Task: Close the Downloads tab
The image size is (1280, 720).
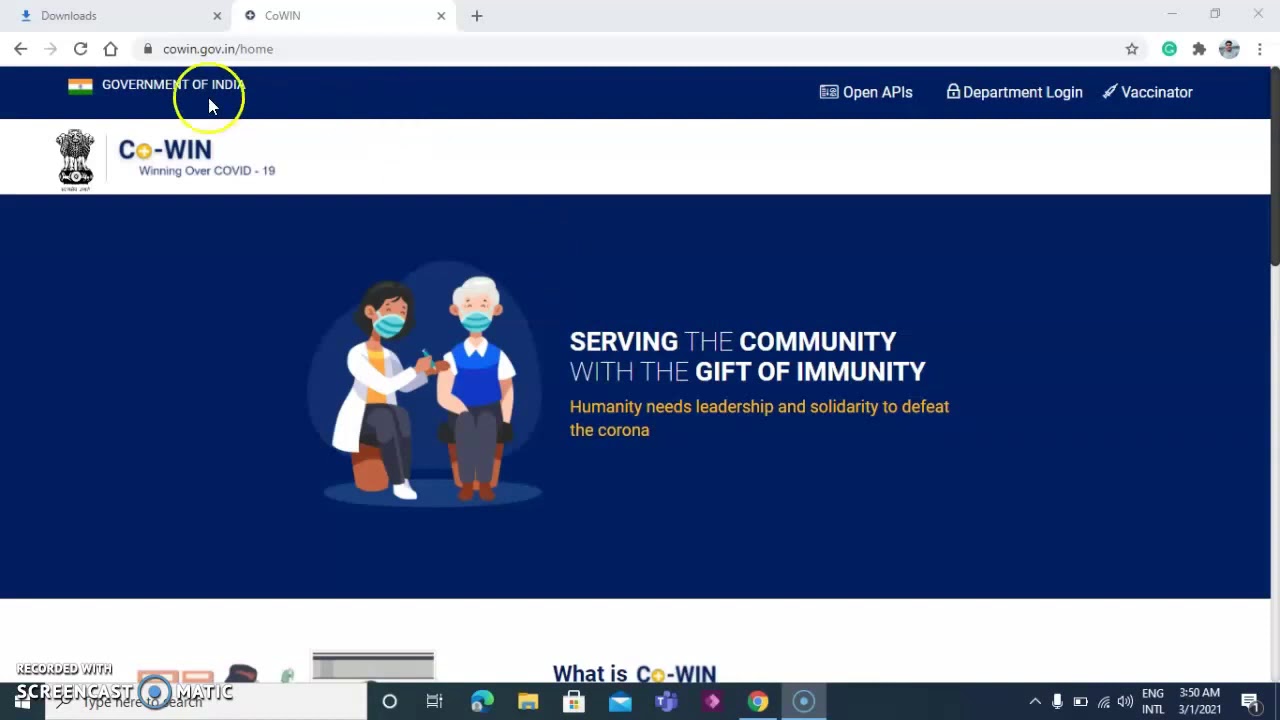Action: [217, 16]
